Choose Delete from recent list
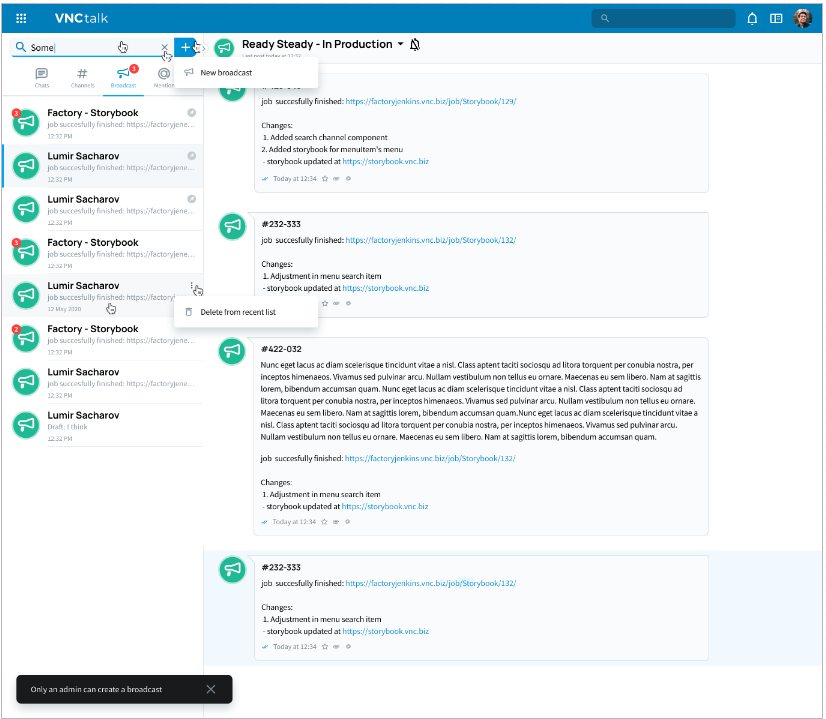The height and width of the screenshot is (719, 826). point(237,312)
